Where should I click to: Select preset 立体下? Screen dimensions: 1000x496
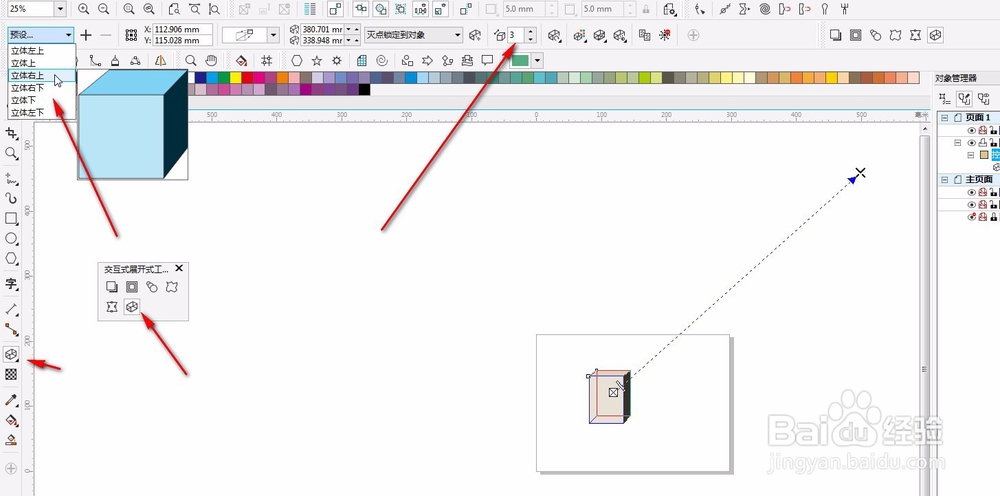tap(41, 100)
